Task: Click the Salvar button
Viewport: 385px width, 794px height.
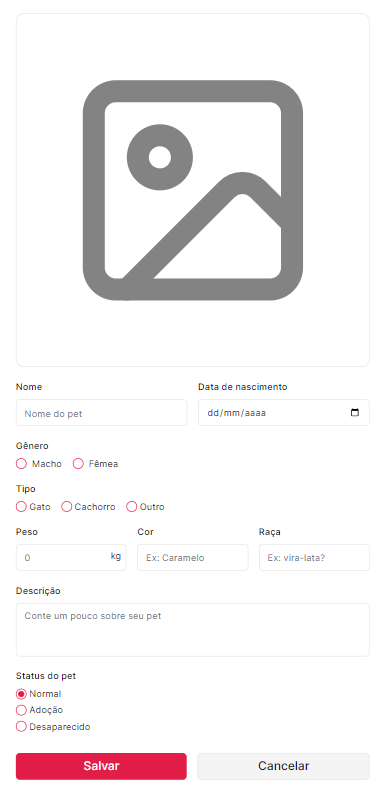Action: pyautogui.click(x=101, y=766)
